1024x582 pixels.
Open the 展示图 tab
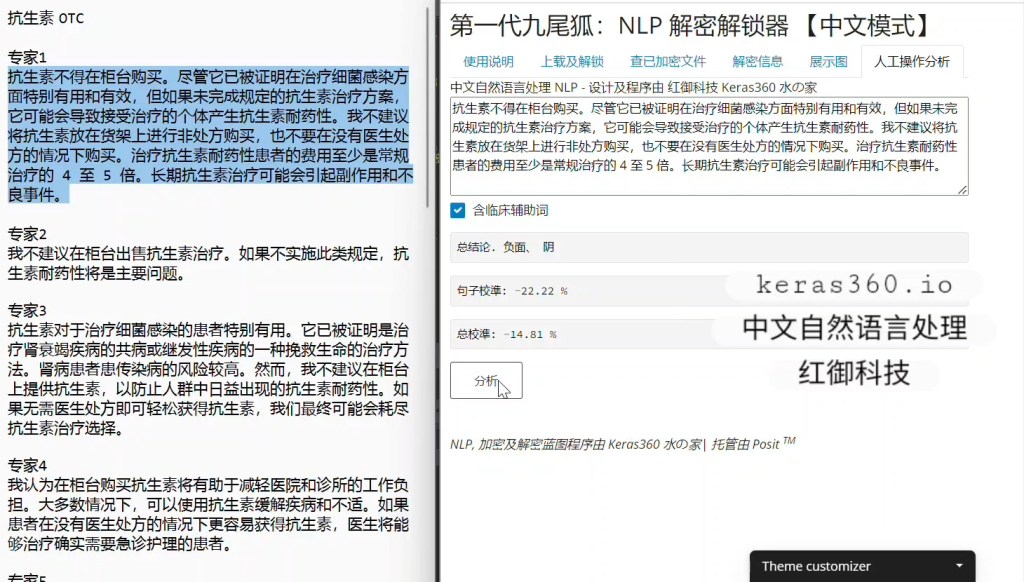point(828,61)
